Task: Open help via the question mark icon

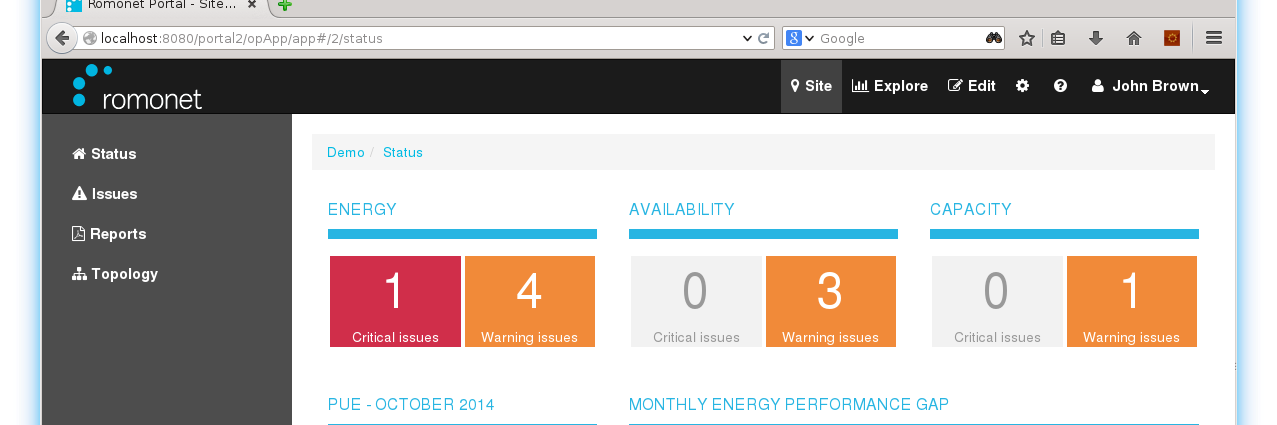Action: click(1060, 86)
